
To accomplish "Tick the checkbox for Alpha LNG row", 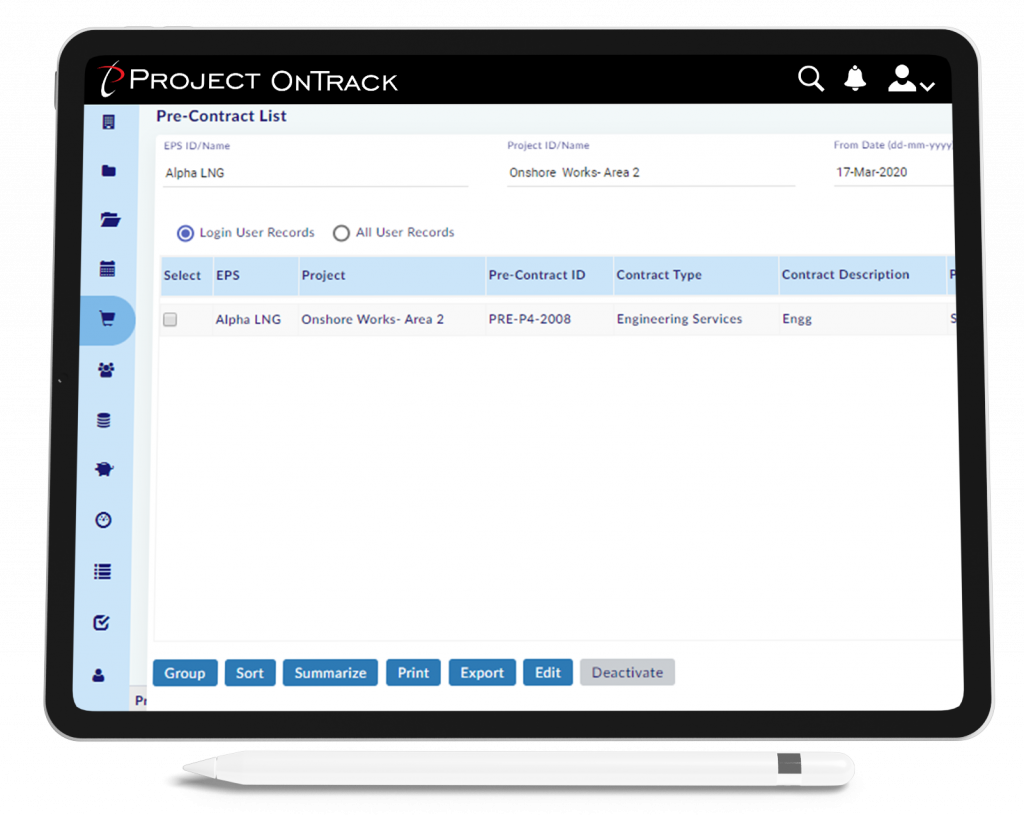I will coord(170,319).
